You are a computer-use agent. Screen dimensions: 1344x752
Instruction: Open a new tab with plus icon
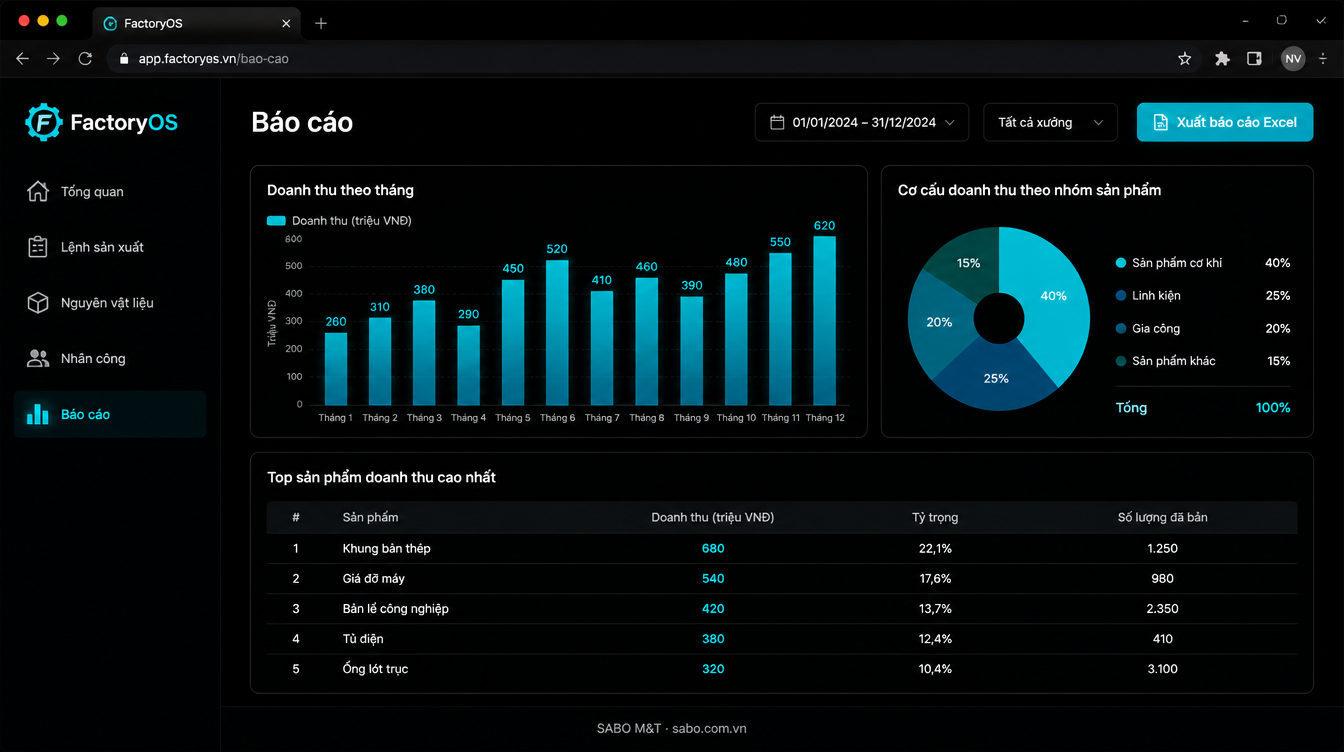pos(321,23)
